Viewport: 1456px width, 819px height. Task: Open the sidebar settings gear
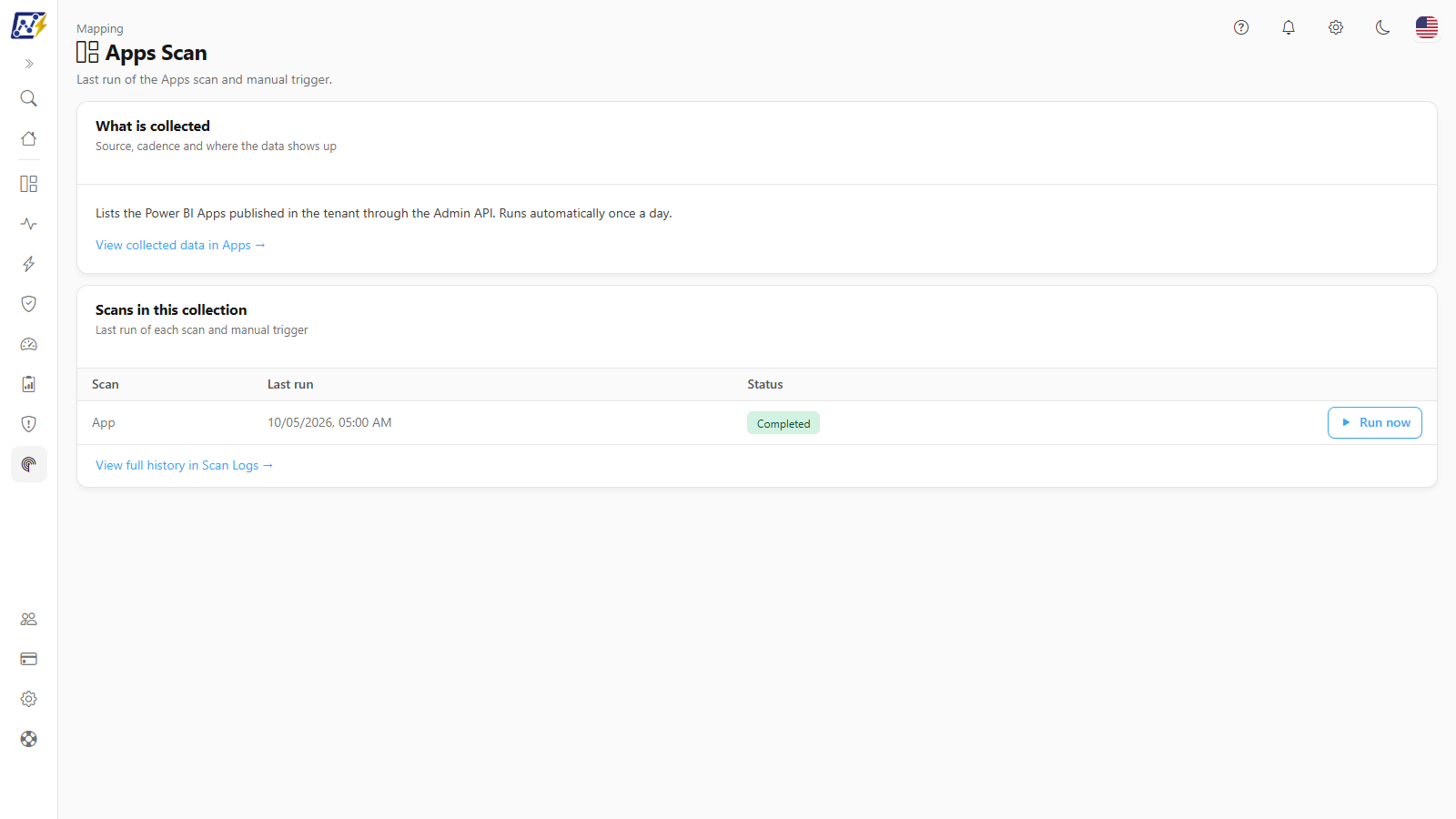(29, 699)
